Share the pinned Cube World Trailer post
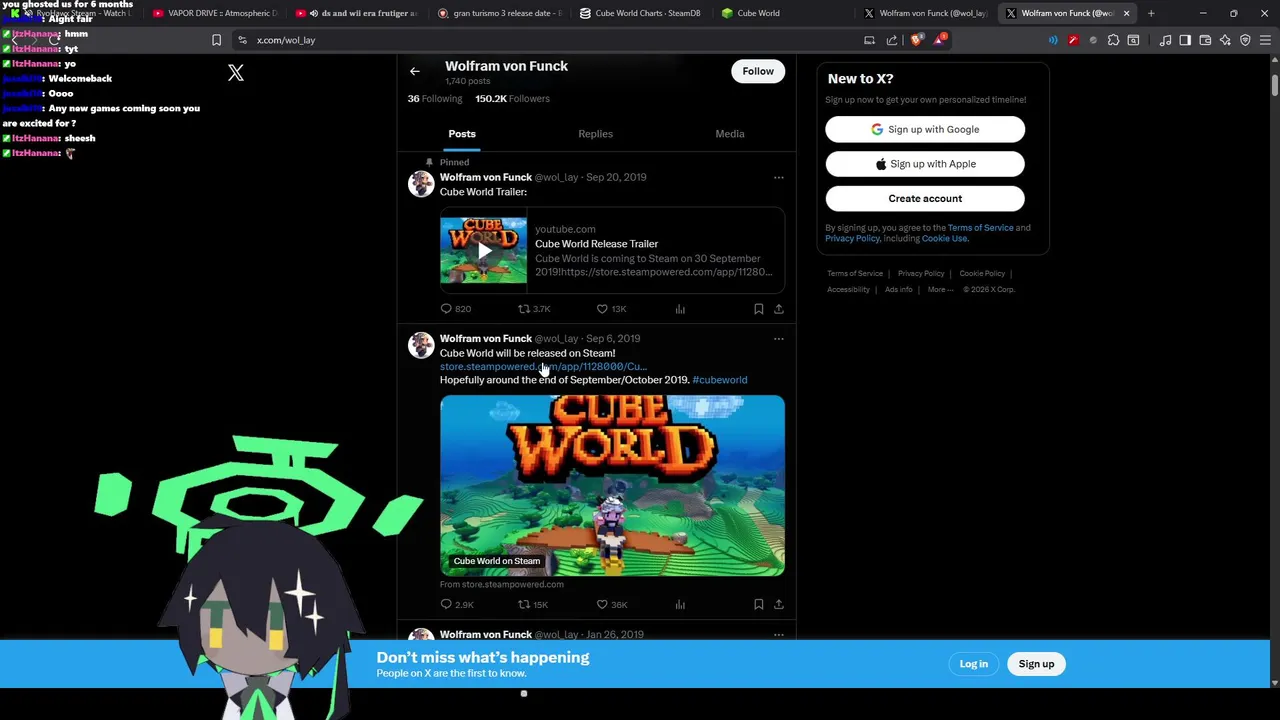This screenshot has width=1280, height=720. 778,309
